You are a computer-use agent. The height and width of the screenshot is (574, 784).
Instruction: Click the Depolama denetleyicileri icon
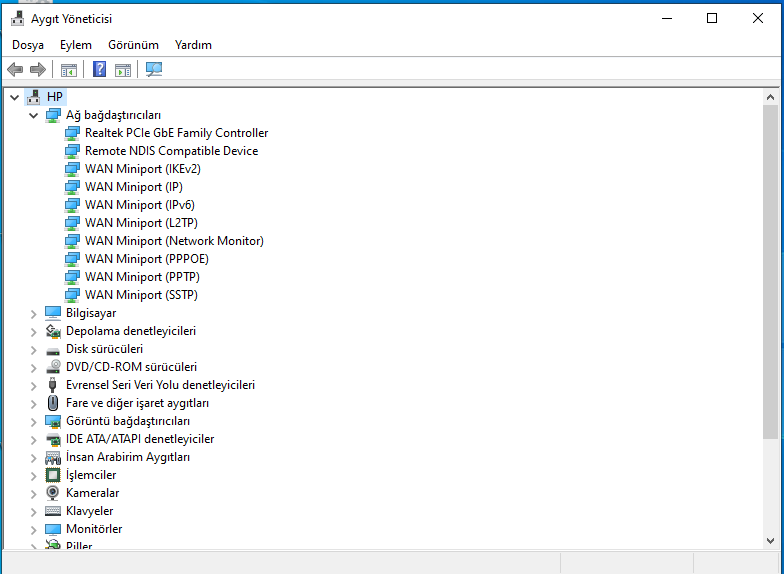point(53,331)
